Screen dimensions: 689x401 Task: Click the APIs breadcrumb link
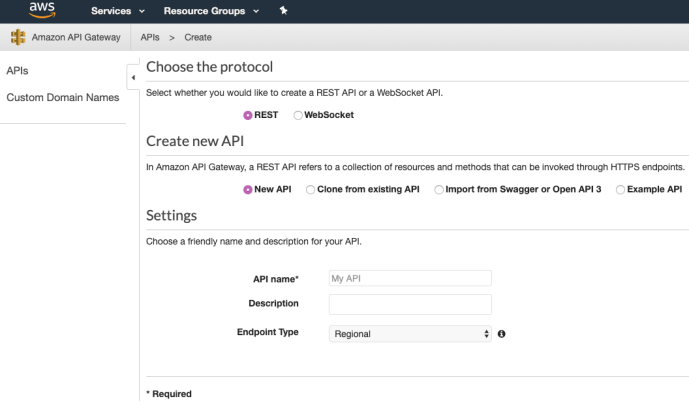pyautogui.click(x=151, y=38)
